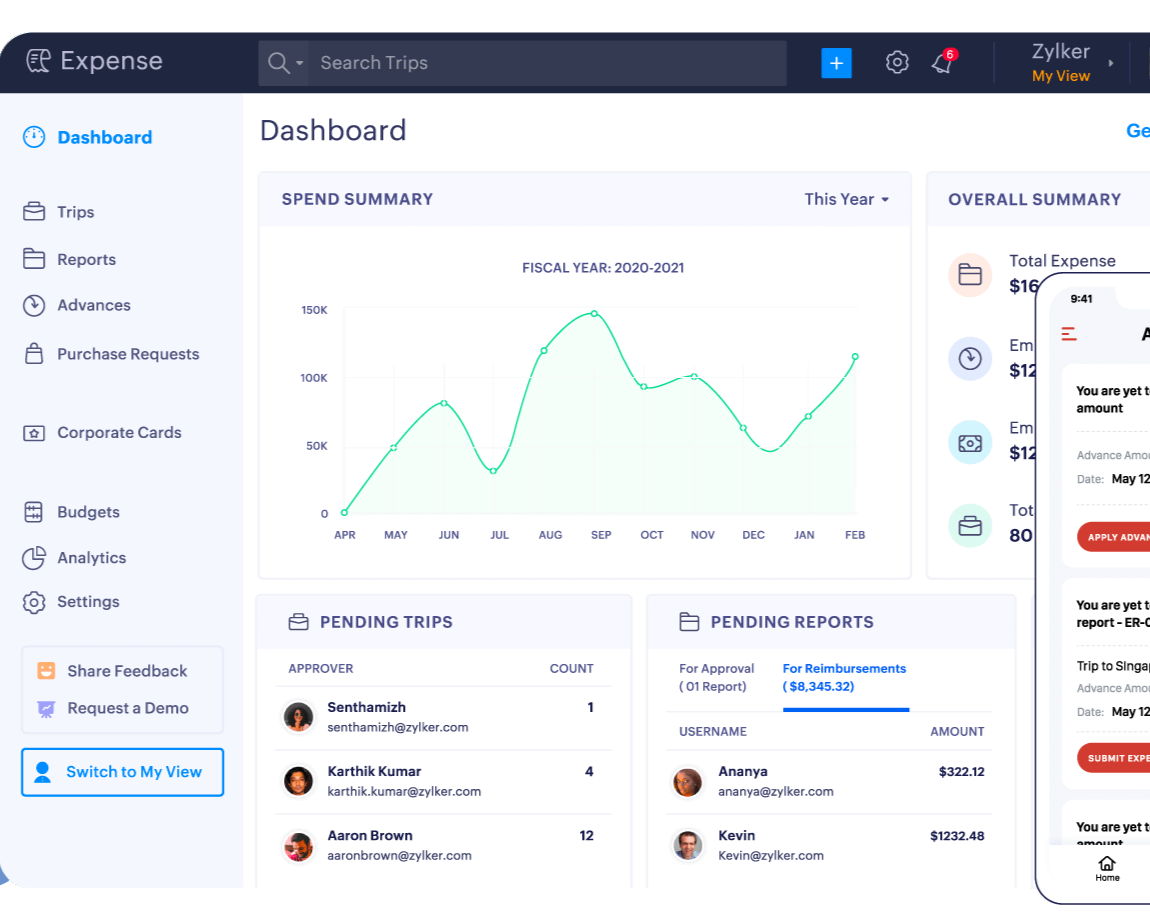The height and width of the screenshot is (920, 1150).
Task: Tap the hamburger menu in mobile preview
Action: click(x=1069, y=334)
